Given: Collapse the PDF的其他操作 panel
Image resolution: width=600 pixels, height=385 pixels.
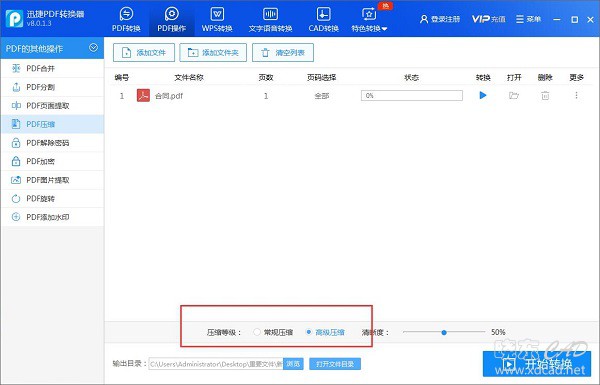Looking at the screenshot, I should (93, 48).
